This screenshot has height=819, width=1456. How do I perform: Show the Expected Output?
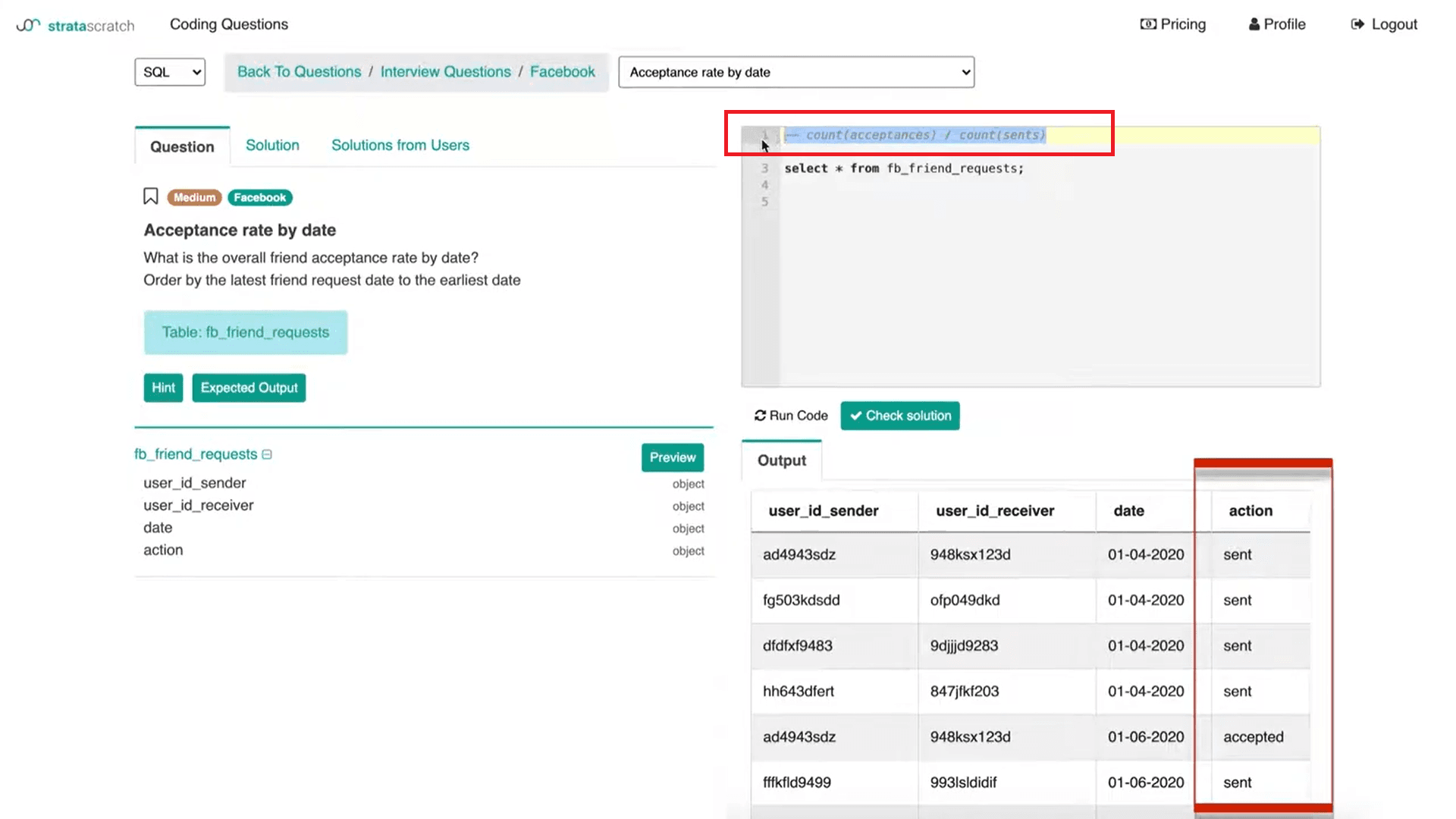coord(249,388)
